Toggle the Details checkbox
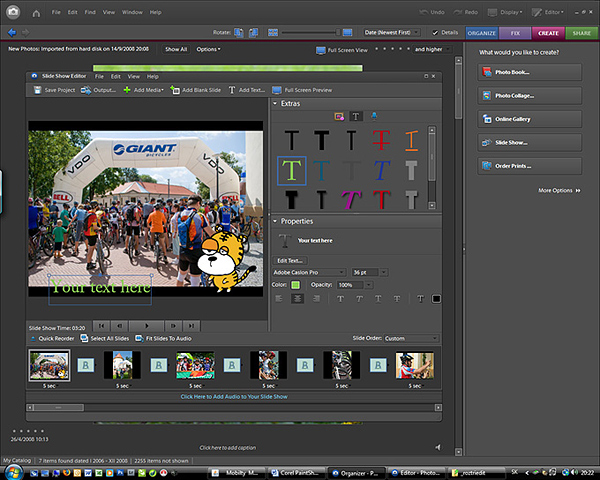 coord(435,33)
